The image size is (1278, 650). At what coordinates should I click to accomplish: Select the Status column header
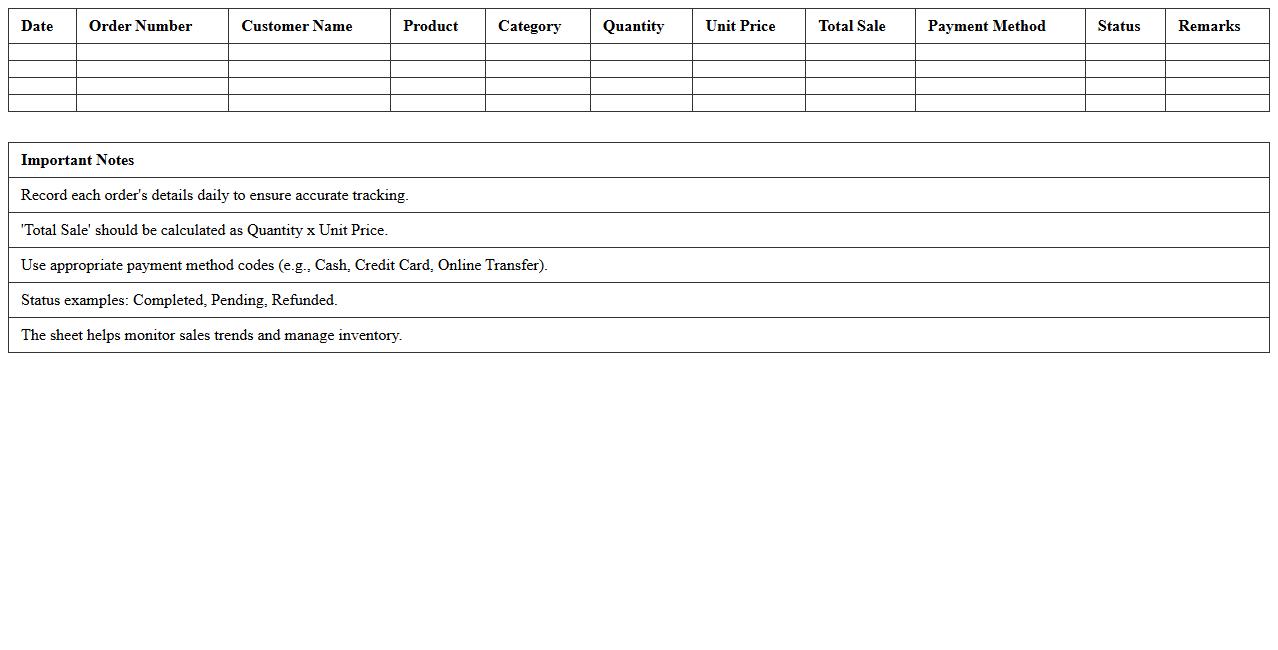[x=1118, y=26]
